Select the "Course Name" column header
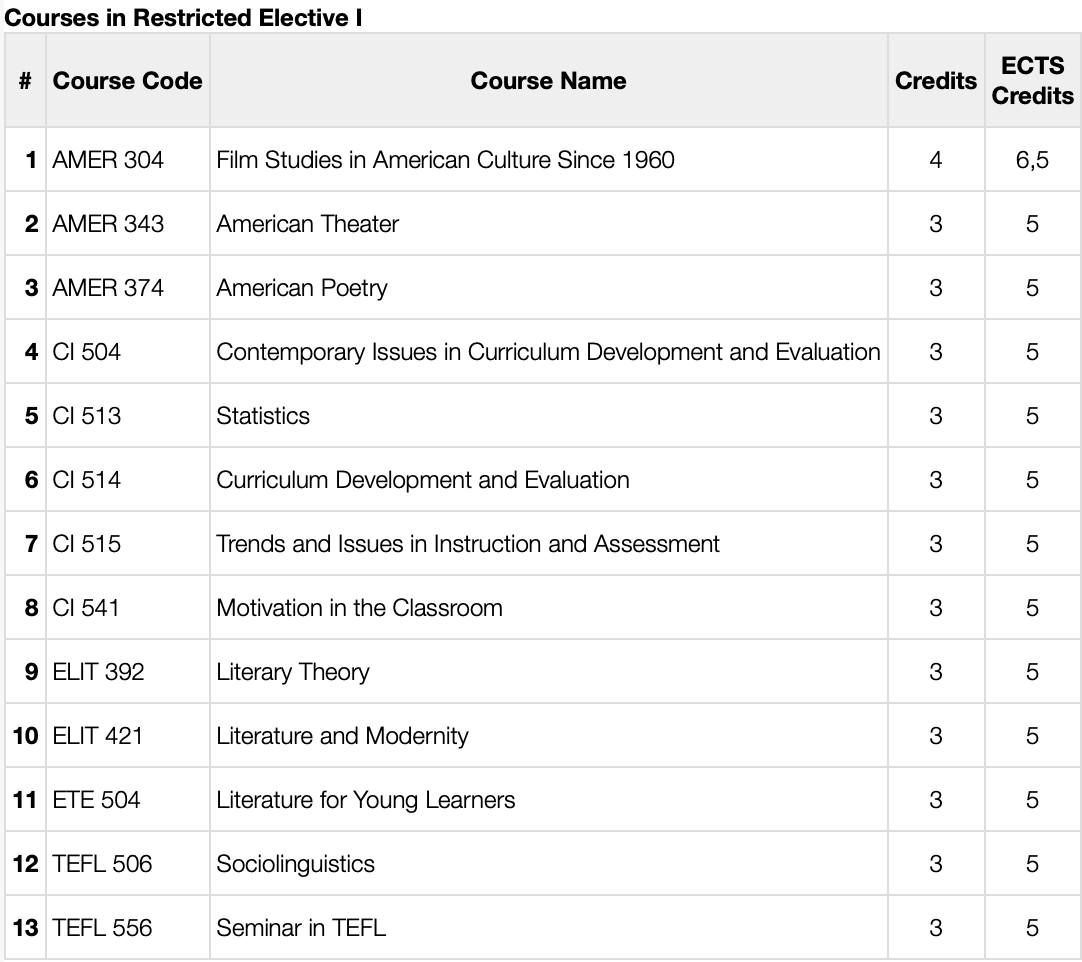Screen dimensions: 1082x962 coord(548,81)
